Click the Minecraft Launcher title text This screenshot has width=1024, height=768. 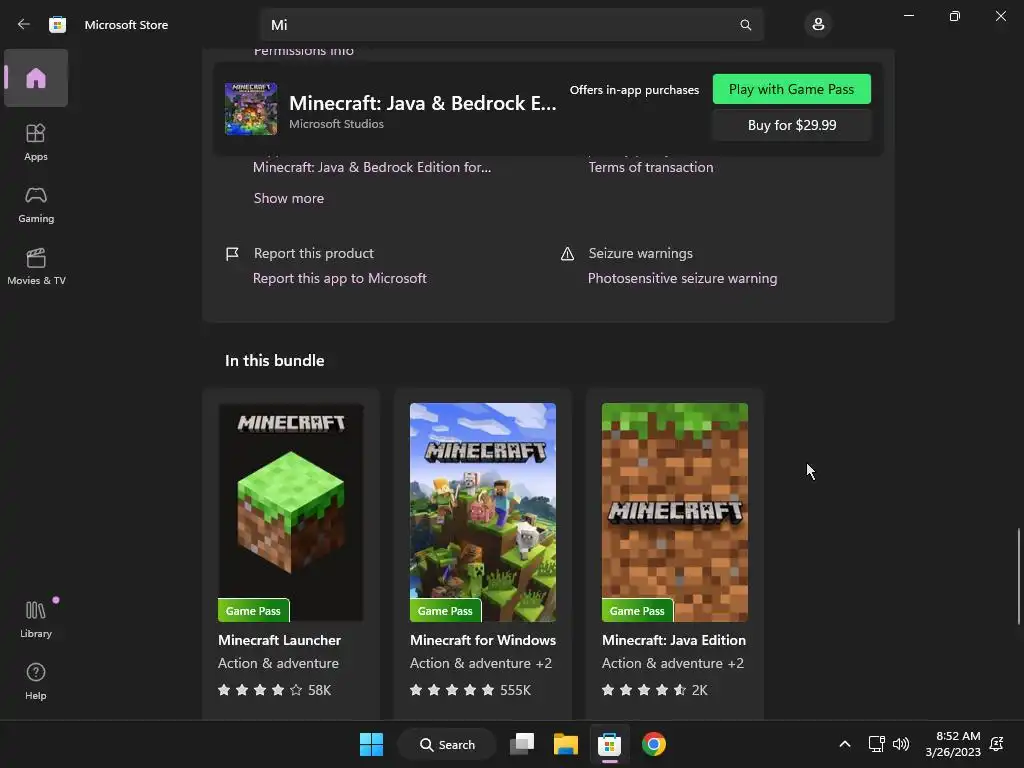coord(280,640)
